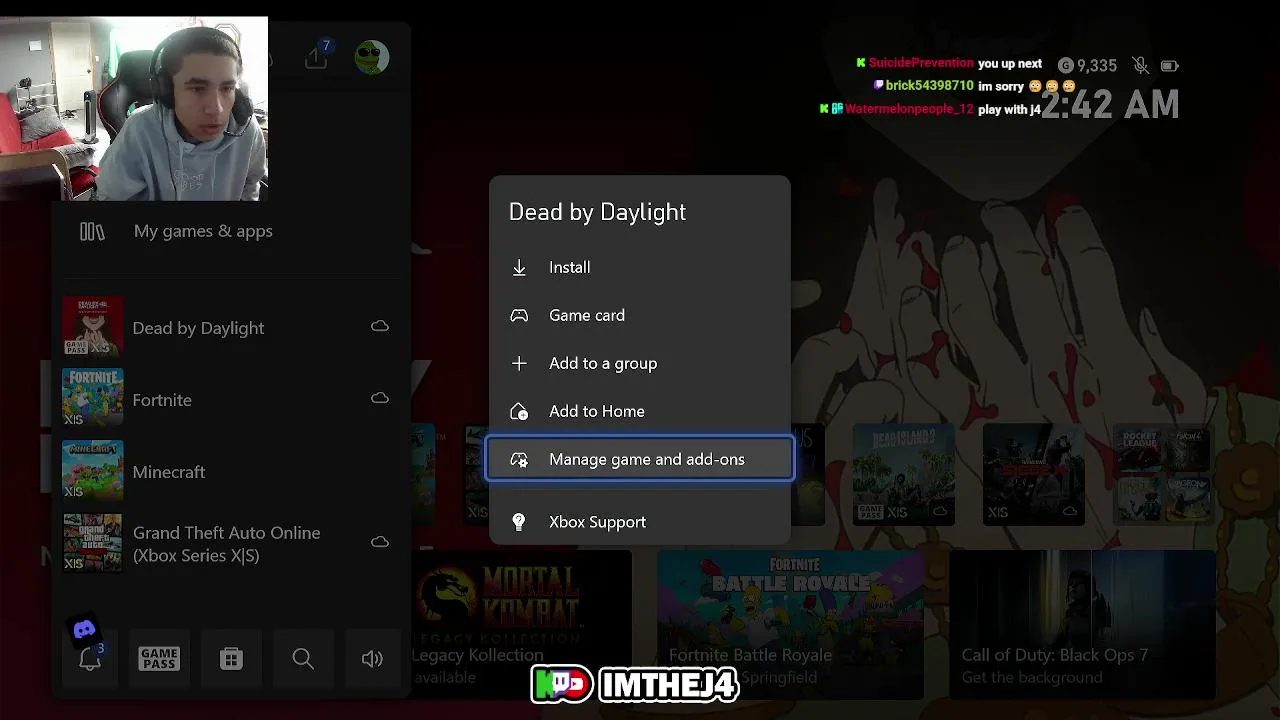Select Minecraft in guide list

(x=231, y=471)
